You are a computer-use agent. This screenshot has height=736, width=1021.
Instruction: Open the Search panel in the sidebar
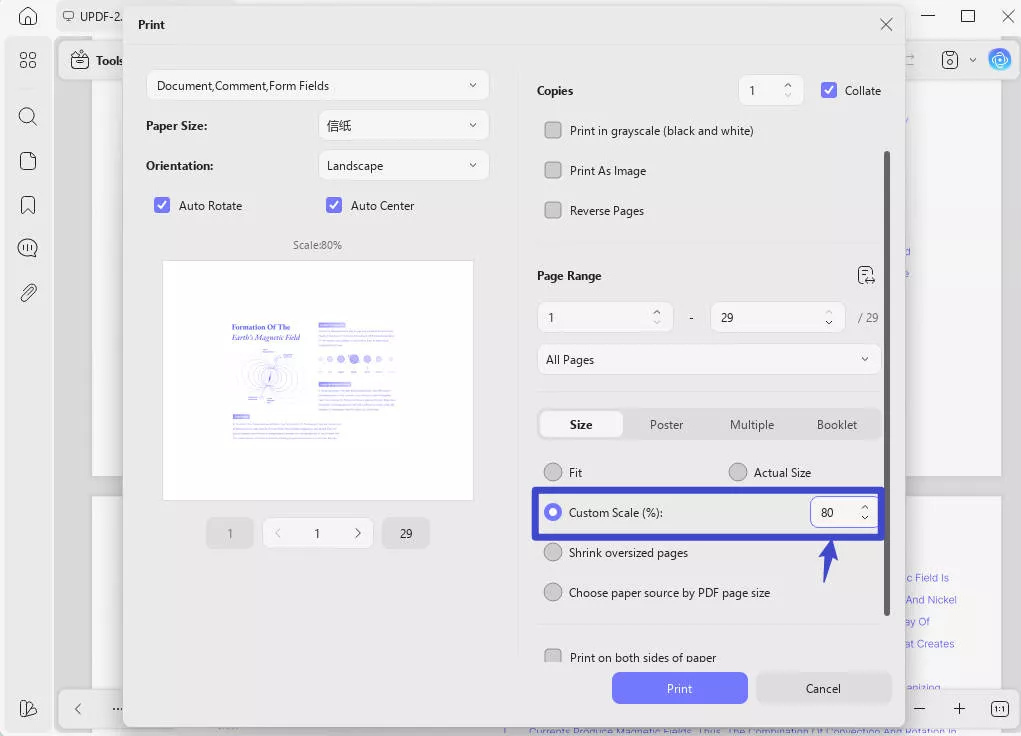coord(27,116)
